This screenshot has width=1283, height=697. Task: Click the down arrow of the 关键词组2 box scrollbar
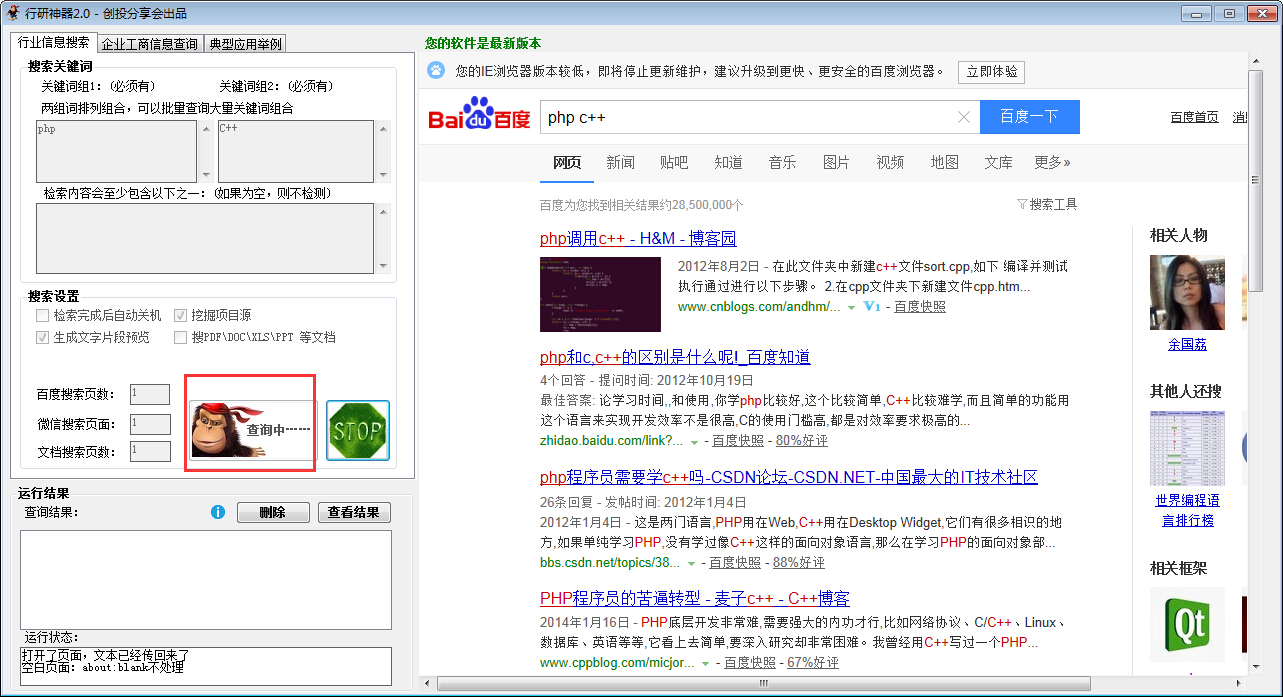pyautogui.click(x=381, y=174)
